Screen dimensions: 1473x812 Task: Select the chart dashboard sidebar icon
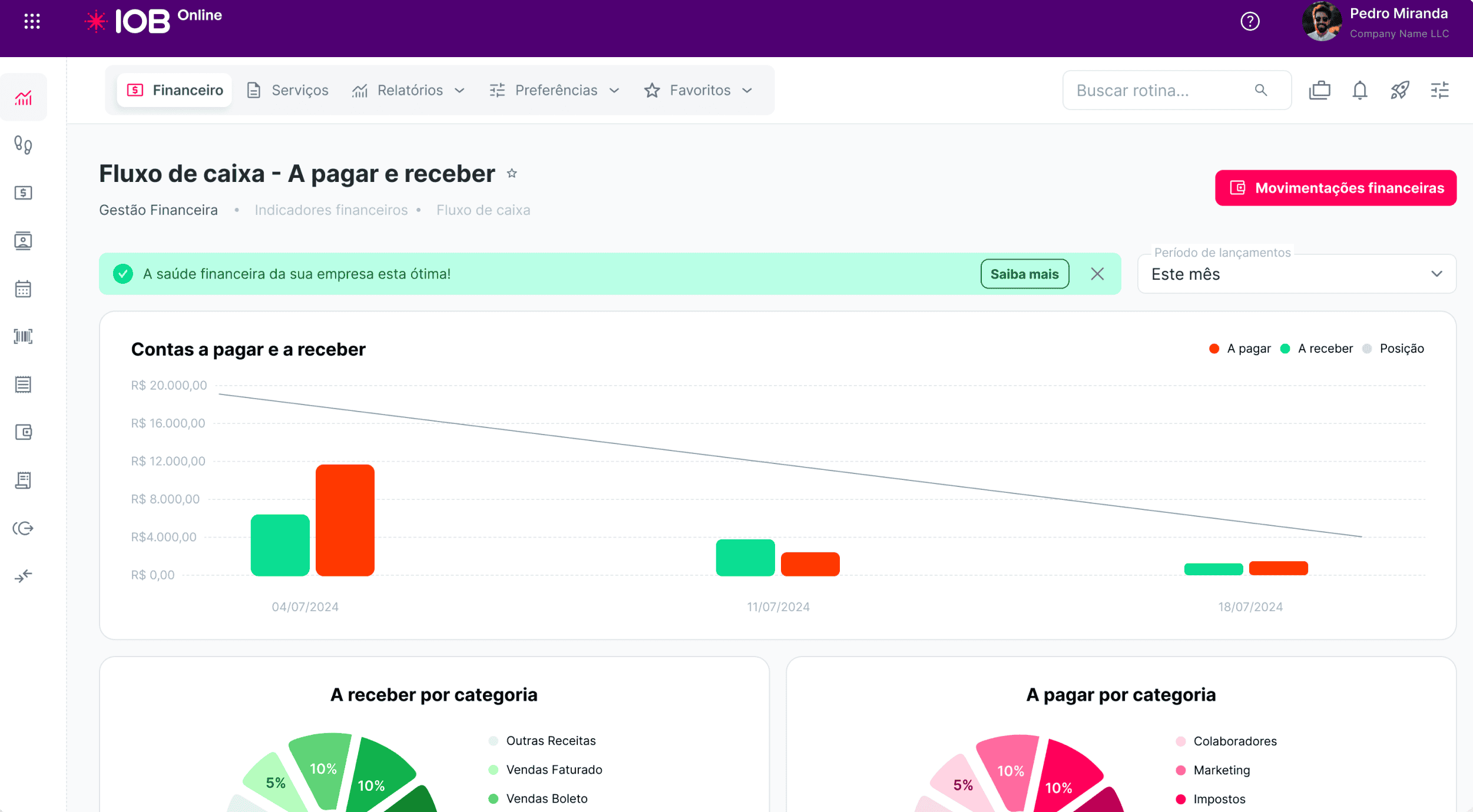[x=24, y=98]
